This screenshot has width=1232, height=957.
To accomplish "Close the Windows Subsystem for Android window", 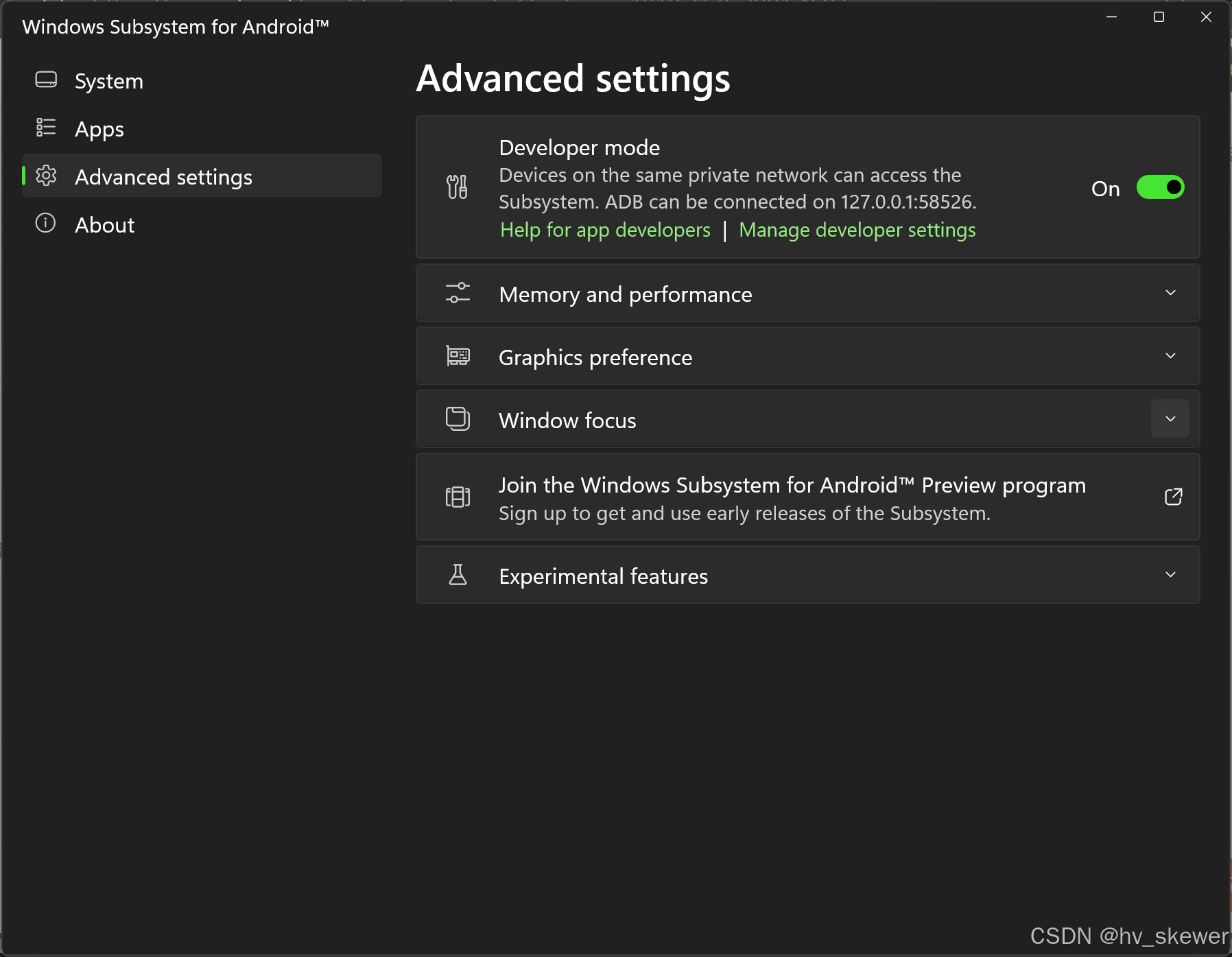I will click(1206, 17).
